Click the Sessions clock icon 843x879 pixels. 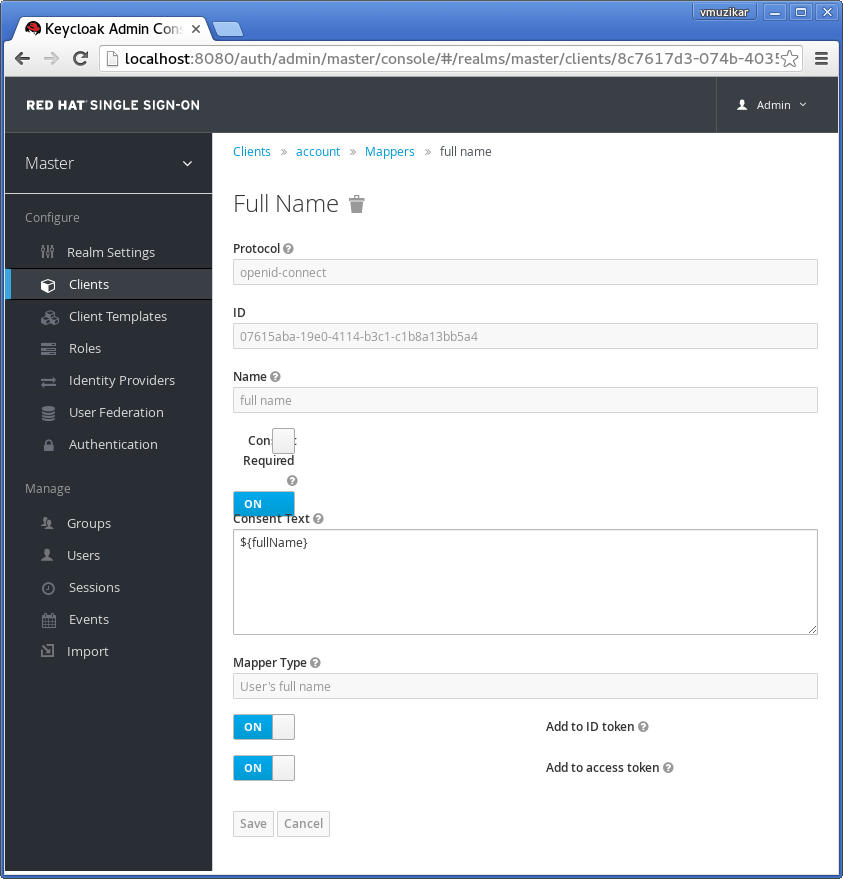click(48, 588)
